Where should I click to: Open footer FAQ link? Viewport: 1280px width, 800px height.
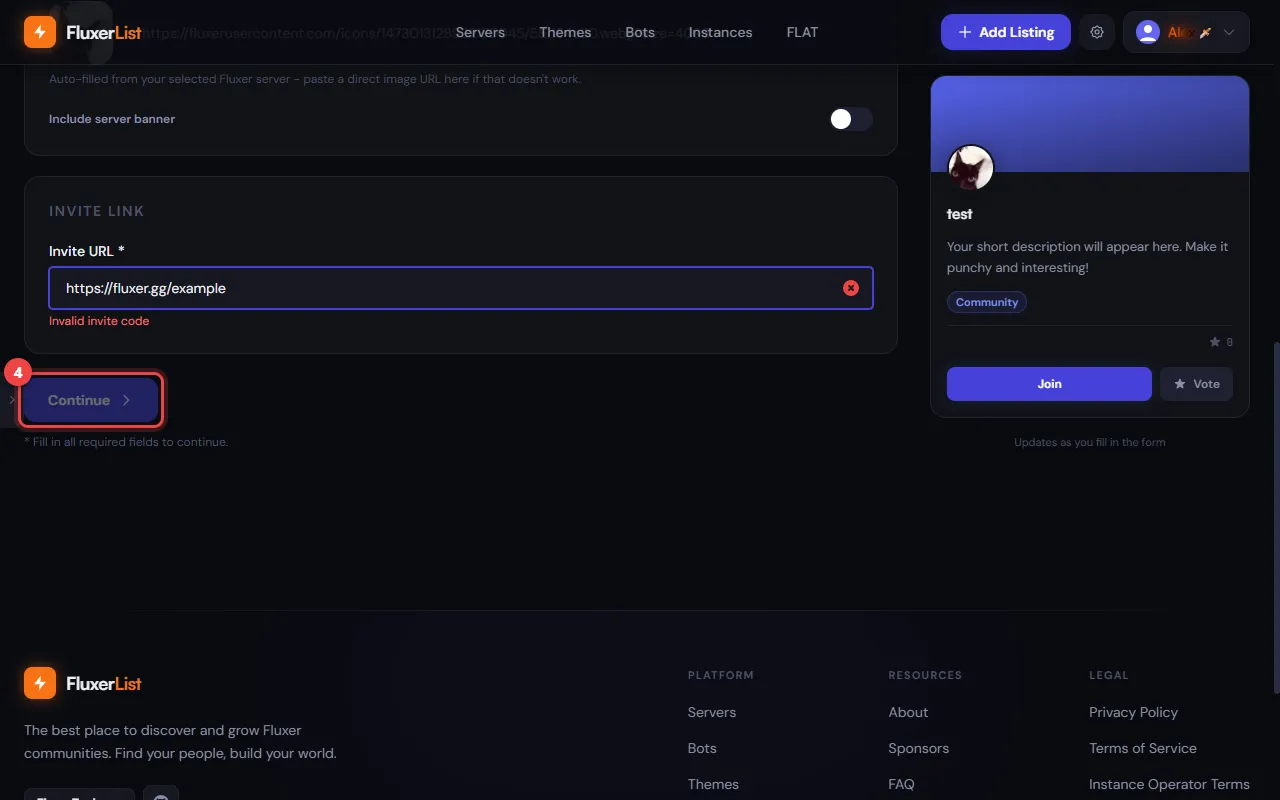[901, 784]
